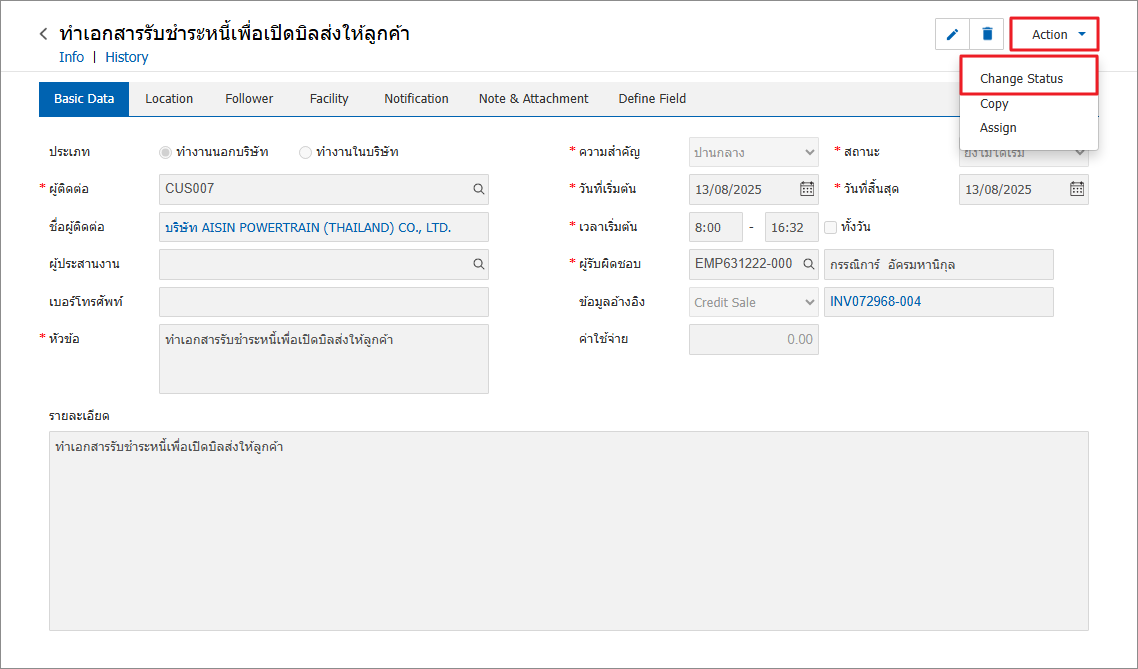Select the ทำงานนอกบริษัท radio button

point(165,152)
